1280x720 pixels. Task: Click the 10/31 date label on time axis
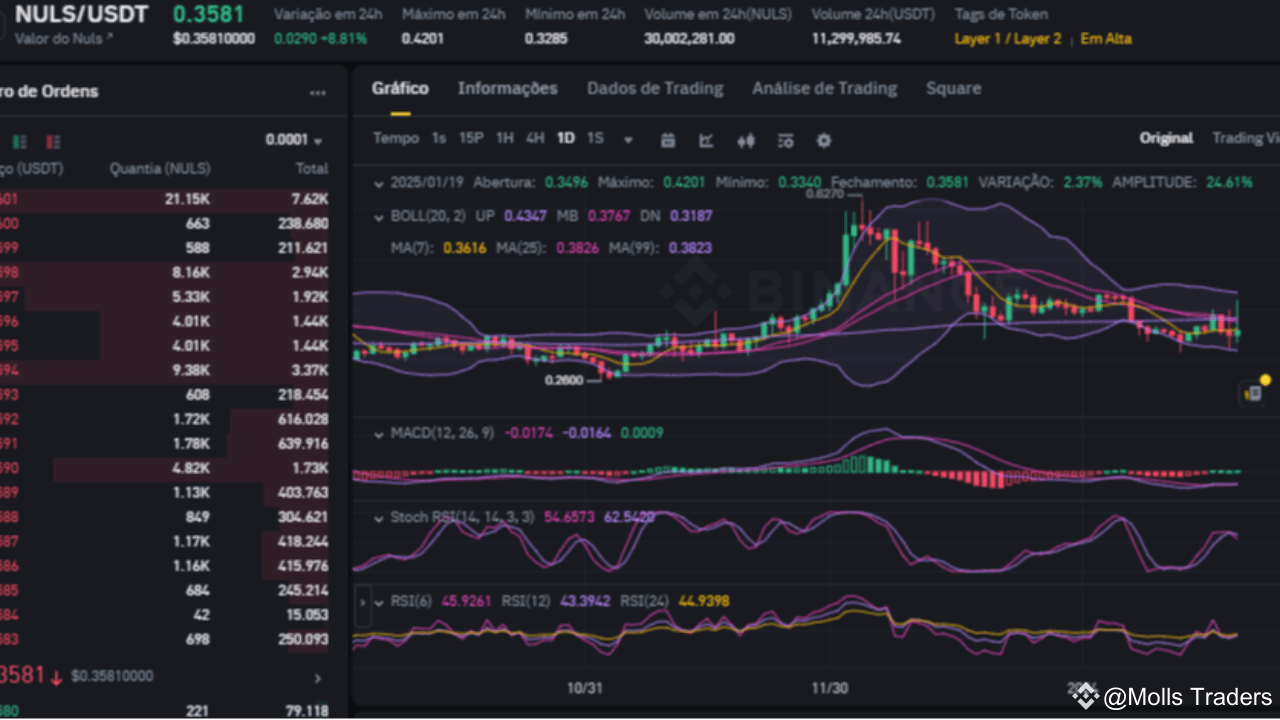pos(584,688)
